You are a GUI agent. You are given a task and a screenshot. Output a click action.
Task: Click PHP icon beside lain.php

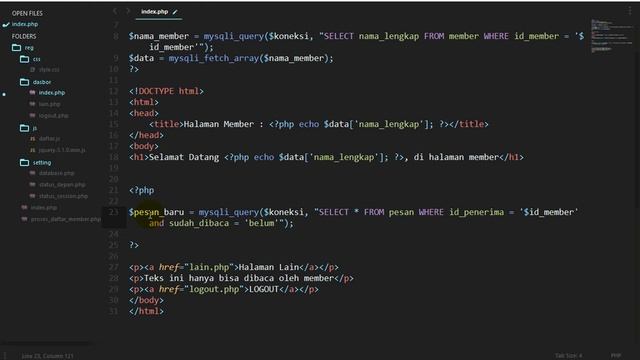32,104
